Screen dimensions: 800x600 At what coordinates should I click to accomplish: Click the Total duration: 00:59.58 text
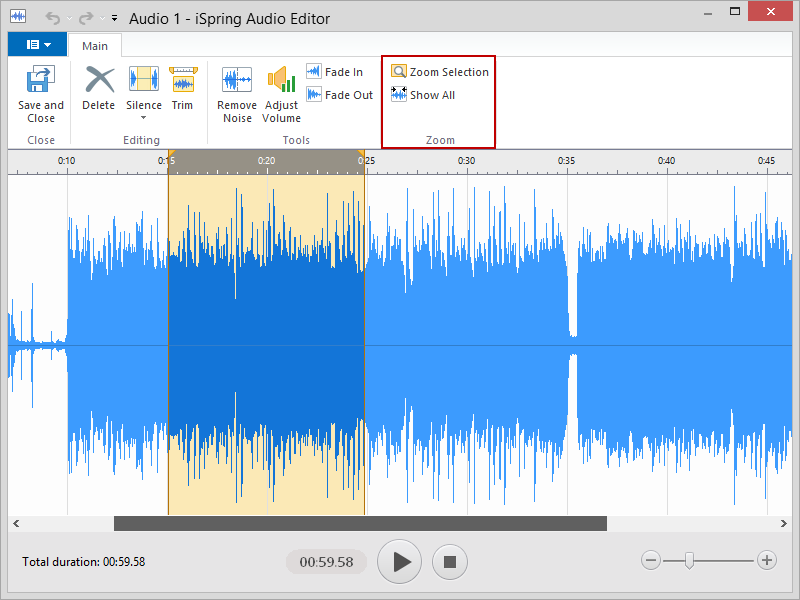click(x=84, y=562)
